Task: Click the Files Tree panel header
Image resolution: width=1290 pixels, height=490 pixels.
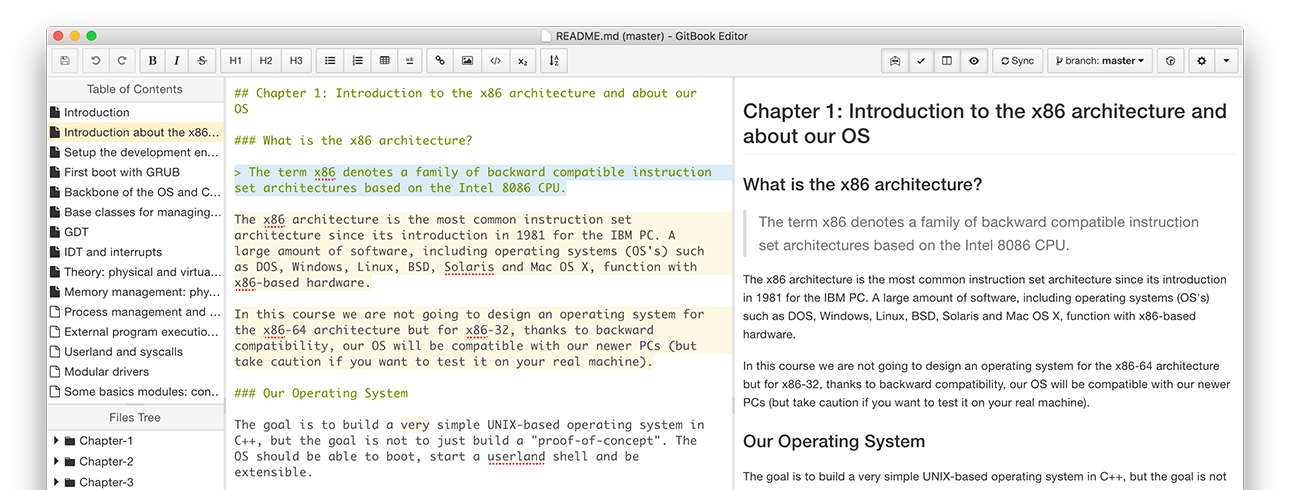Action: (x=135, y=418)
